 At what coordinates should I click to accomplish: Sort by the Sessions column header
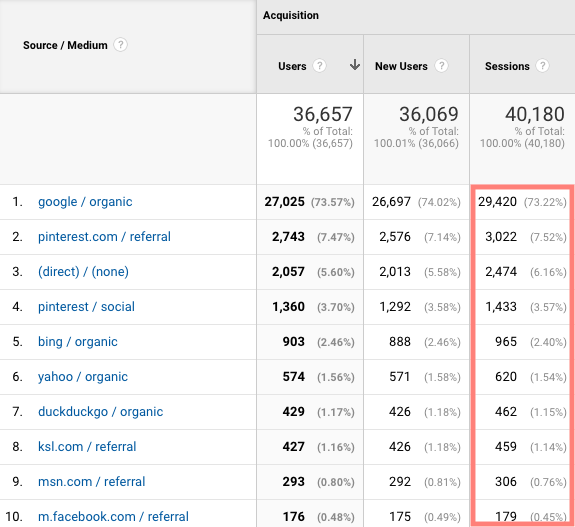pos(507,66)
